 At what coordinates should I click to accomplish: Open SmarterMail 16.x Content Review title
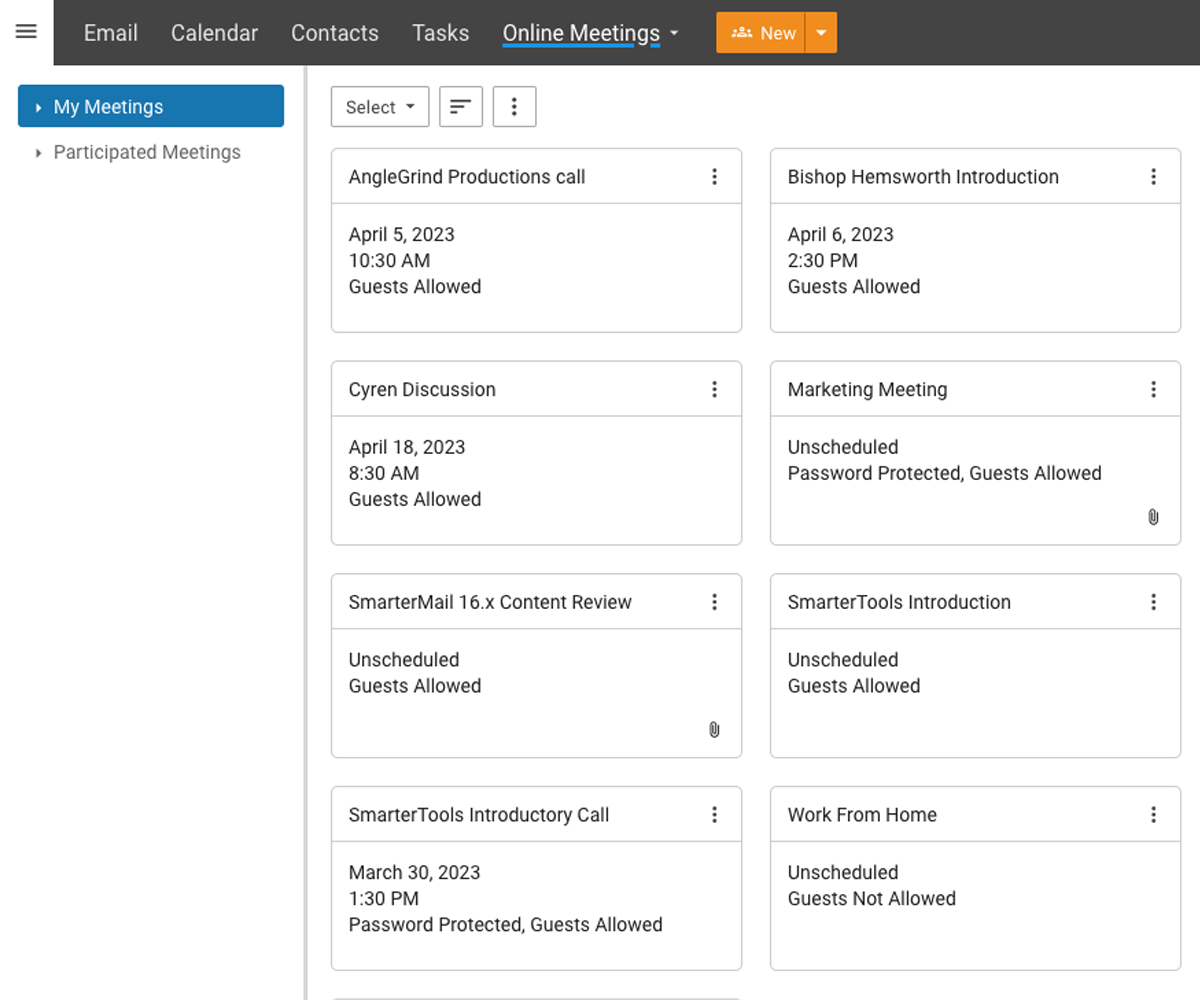coord(490,602)
